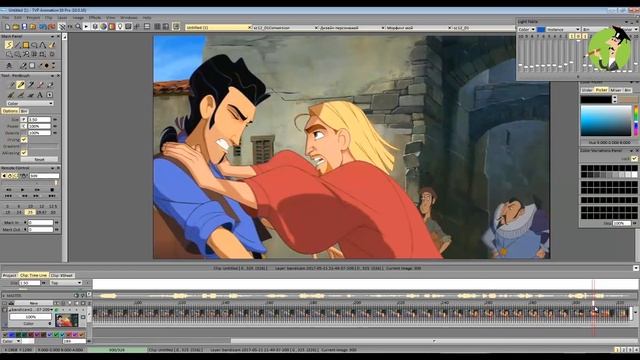Click the layer thumbnail preview in timeline
Image resolution: width=640 pixels, height=360 pixels.
67,320
